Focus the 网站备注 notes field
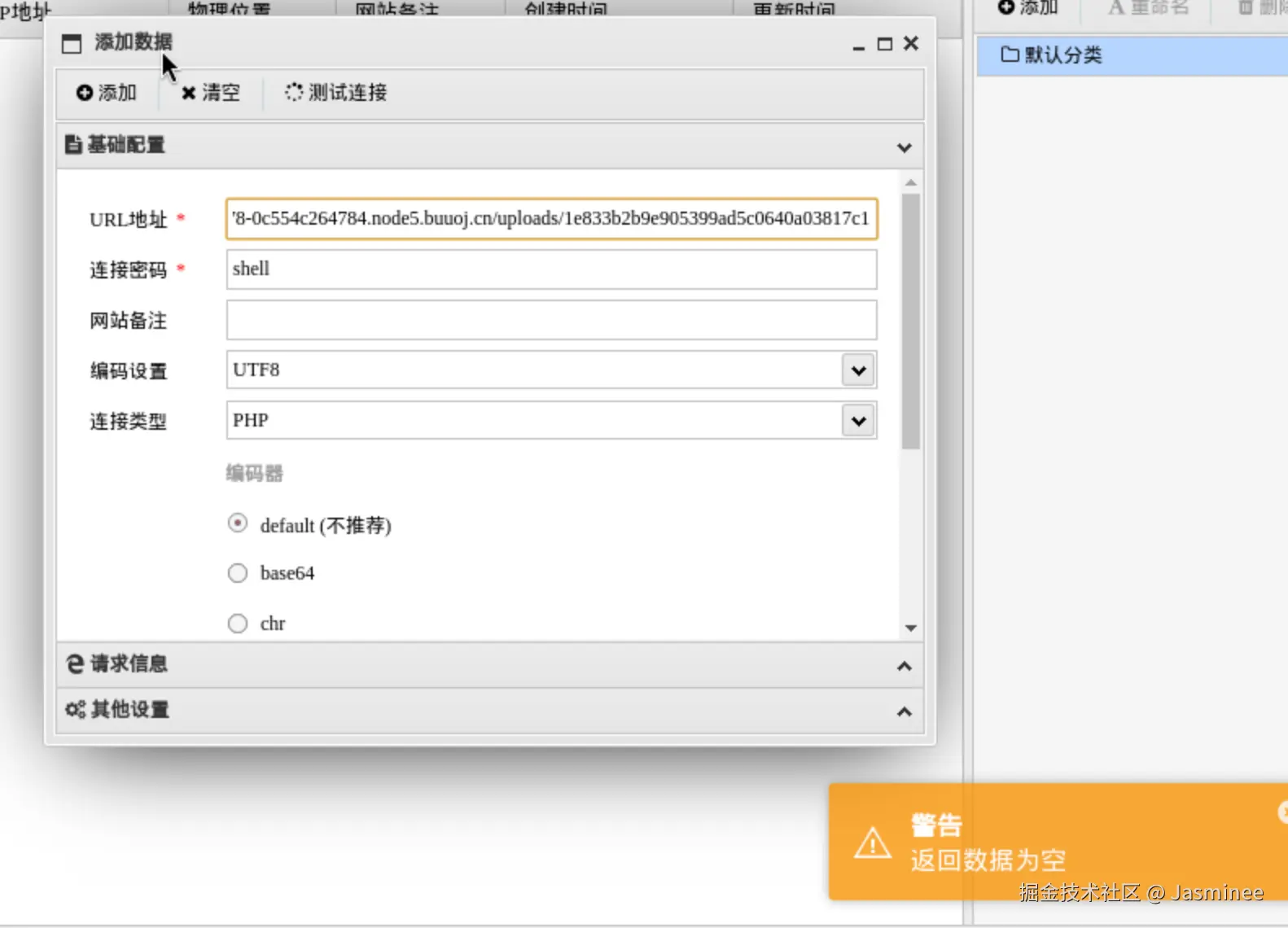This screenshot has width=1288, height=928. [551, 320]
